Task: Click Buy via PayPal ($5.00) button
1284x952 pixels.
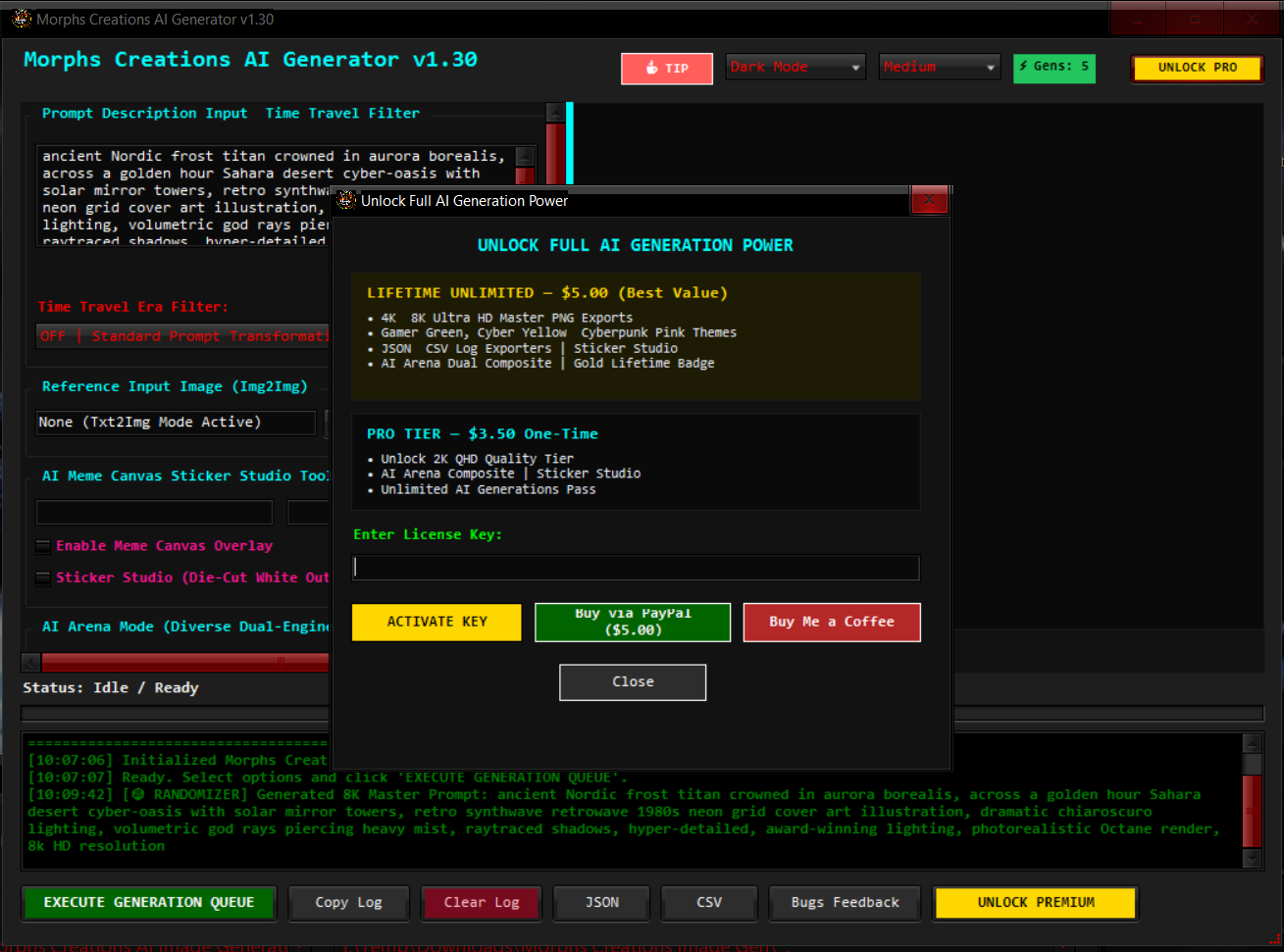Action: [633, 623]
